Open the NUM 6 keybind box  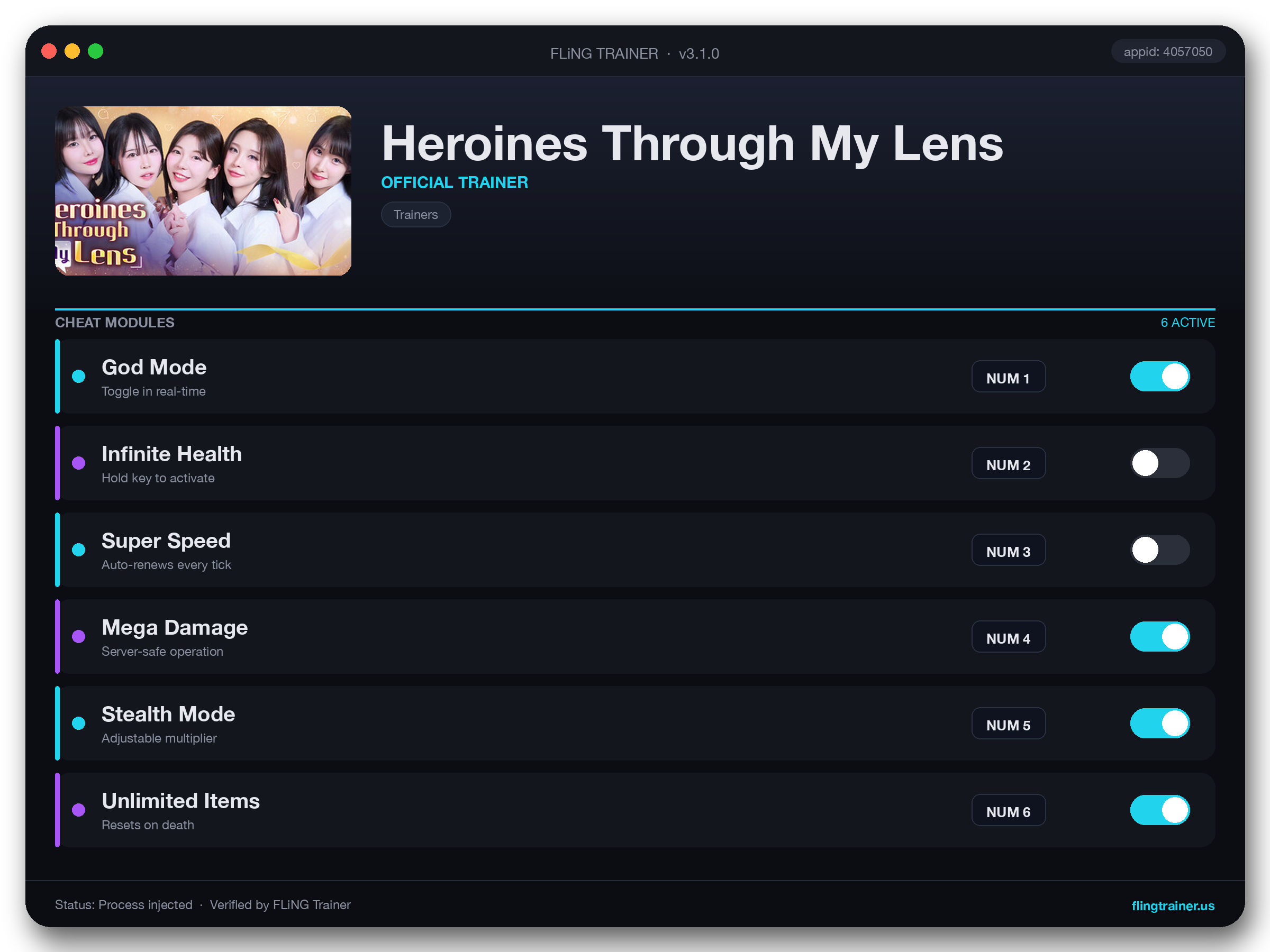click(x=1008, y=810)
